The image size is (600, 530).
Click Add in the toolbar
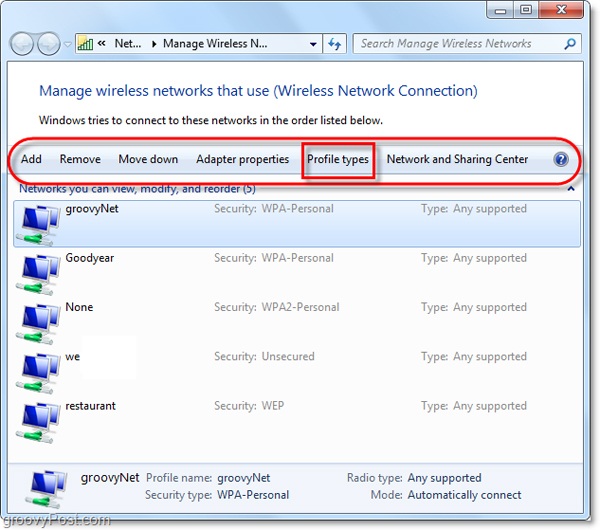(31, 159)
